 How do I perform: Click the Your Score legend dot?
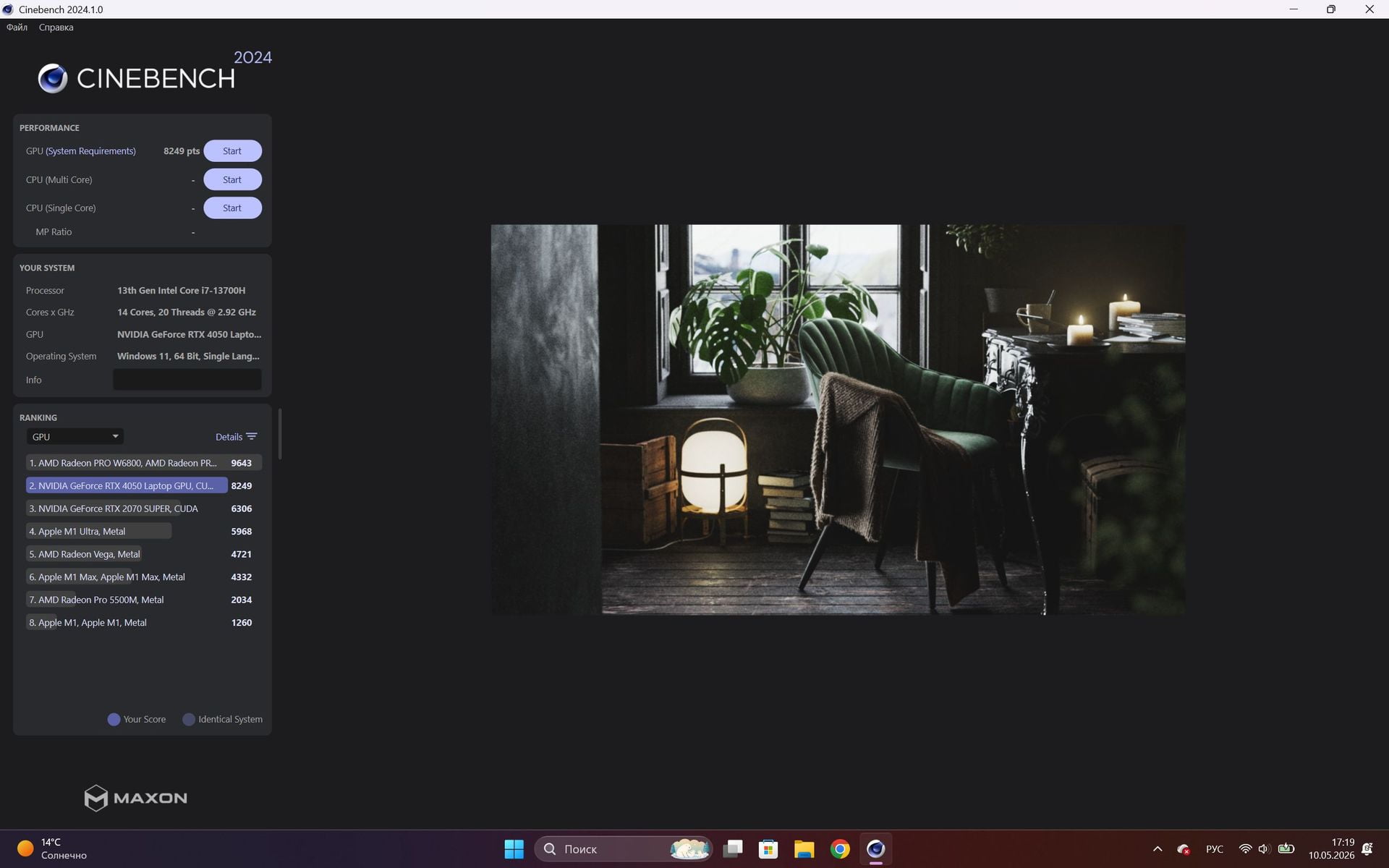[114, 720]
